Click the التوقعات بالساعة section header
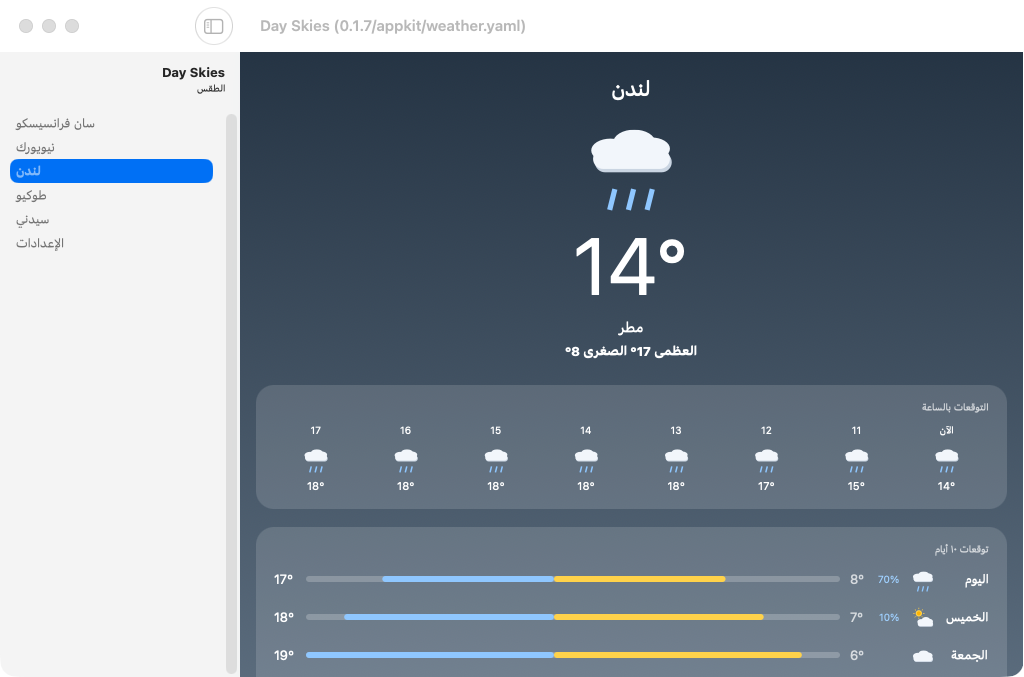Screen dimensions: 1024x677 955,407
